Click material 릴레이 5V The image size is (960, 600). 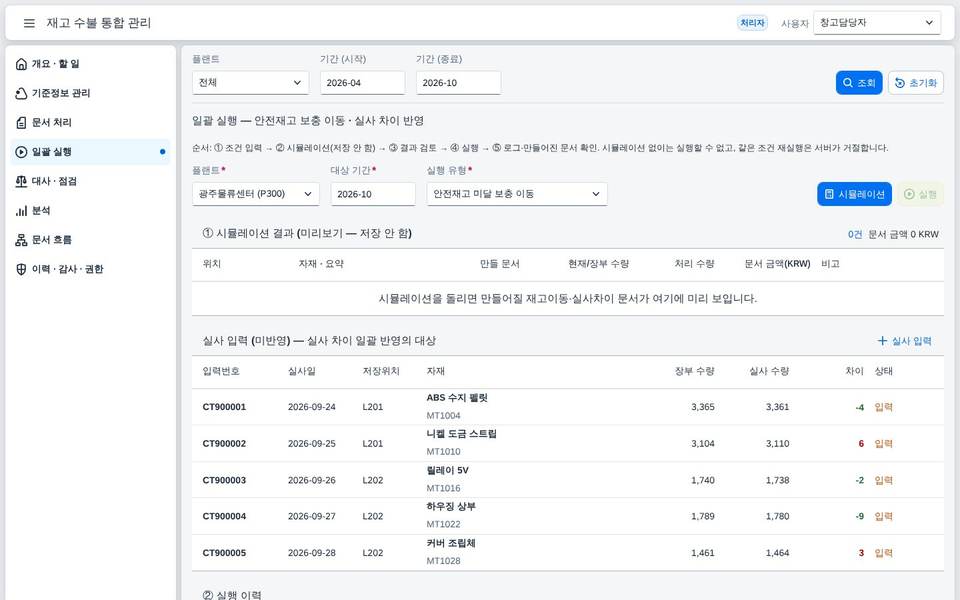[448, 471]
